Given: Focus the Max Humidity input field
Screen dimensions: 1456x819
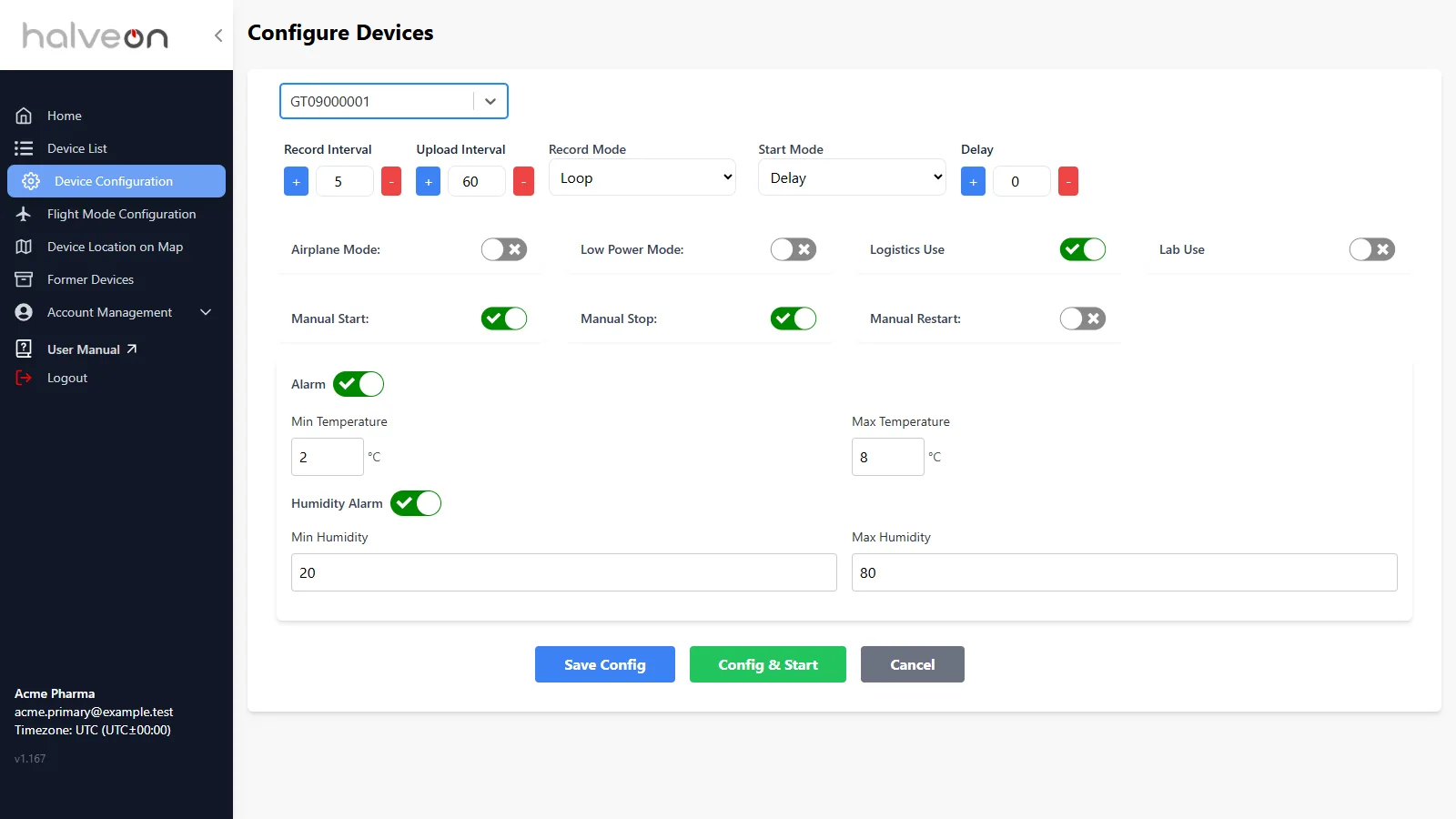Looking at the screenshot, I should 1125,572.
